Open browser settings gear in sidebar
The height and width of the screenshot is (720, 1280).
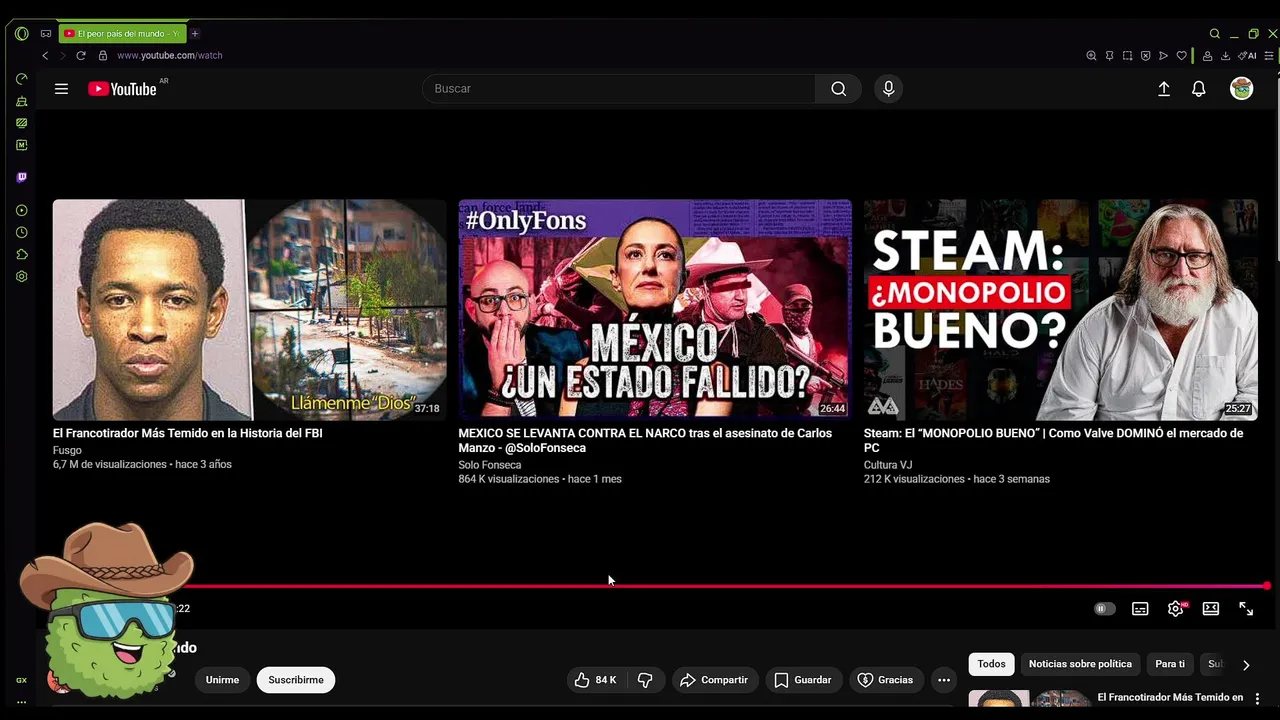21,276
